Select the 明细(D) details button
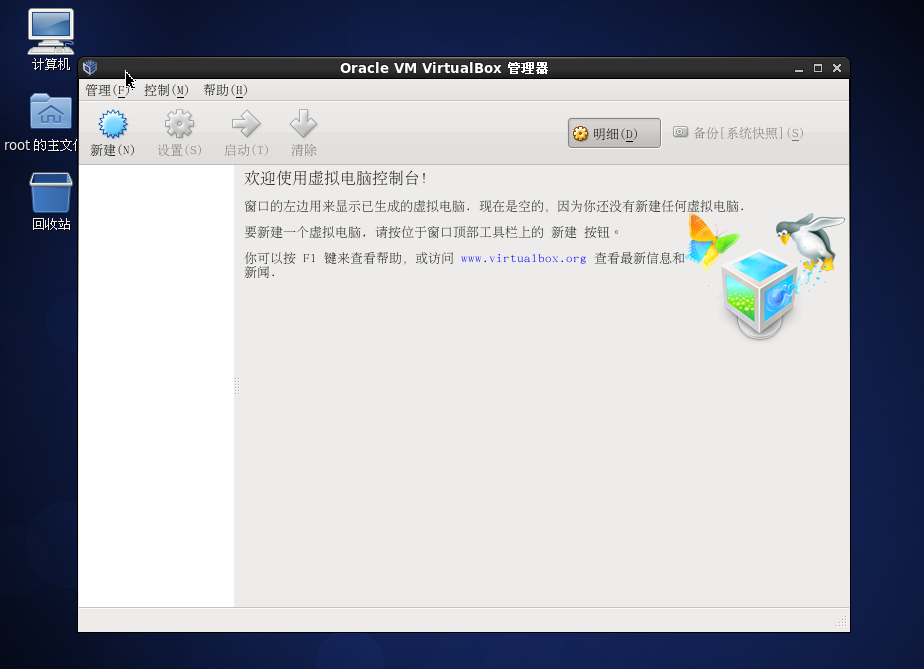The height and width of the screenshot is (669, 924). coord(614,133)
